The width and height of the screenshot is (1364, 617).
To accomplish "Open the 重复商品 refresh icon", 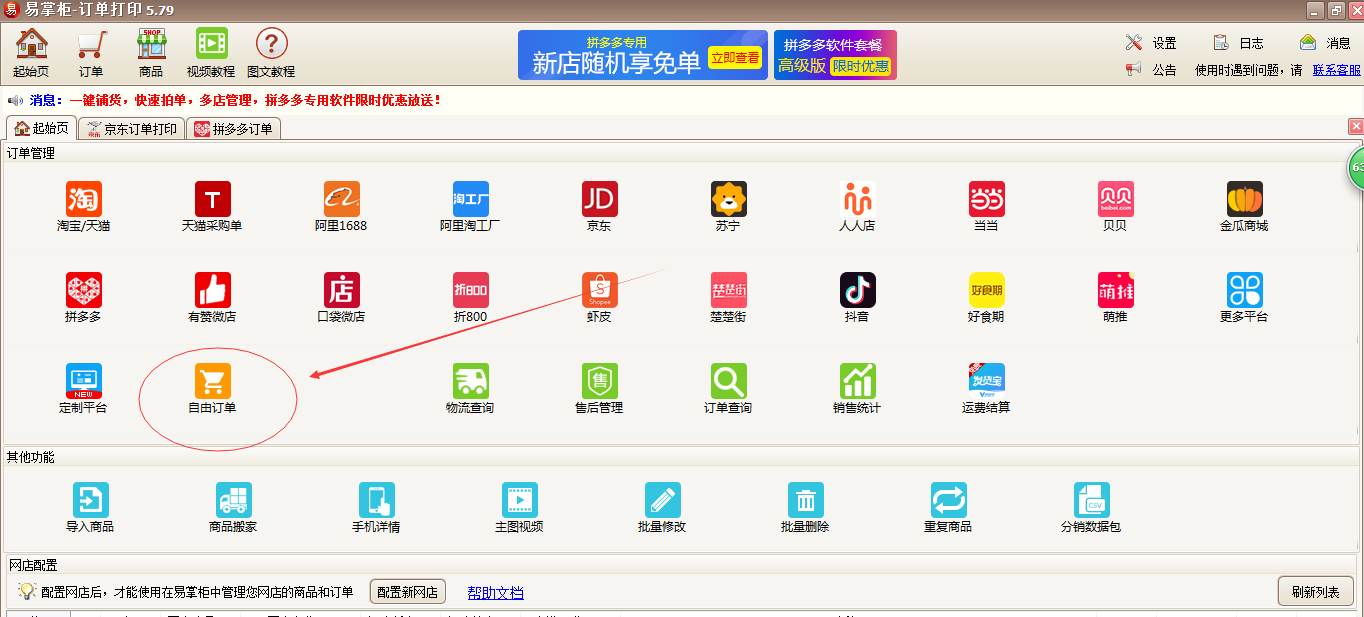I will [949, 500].
